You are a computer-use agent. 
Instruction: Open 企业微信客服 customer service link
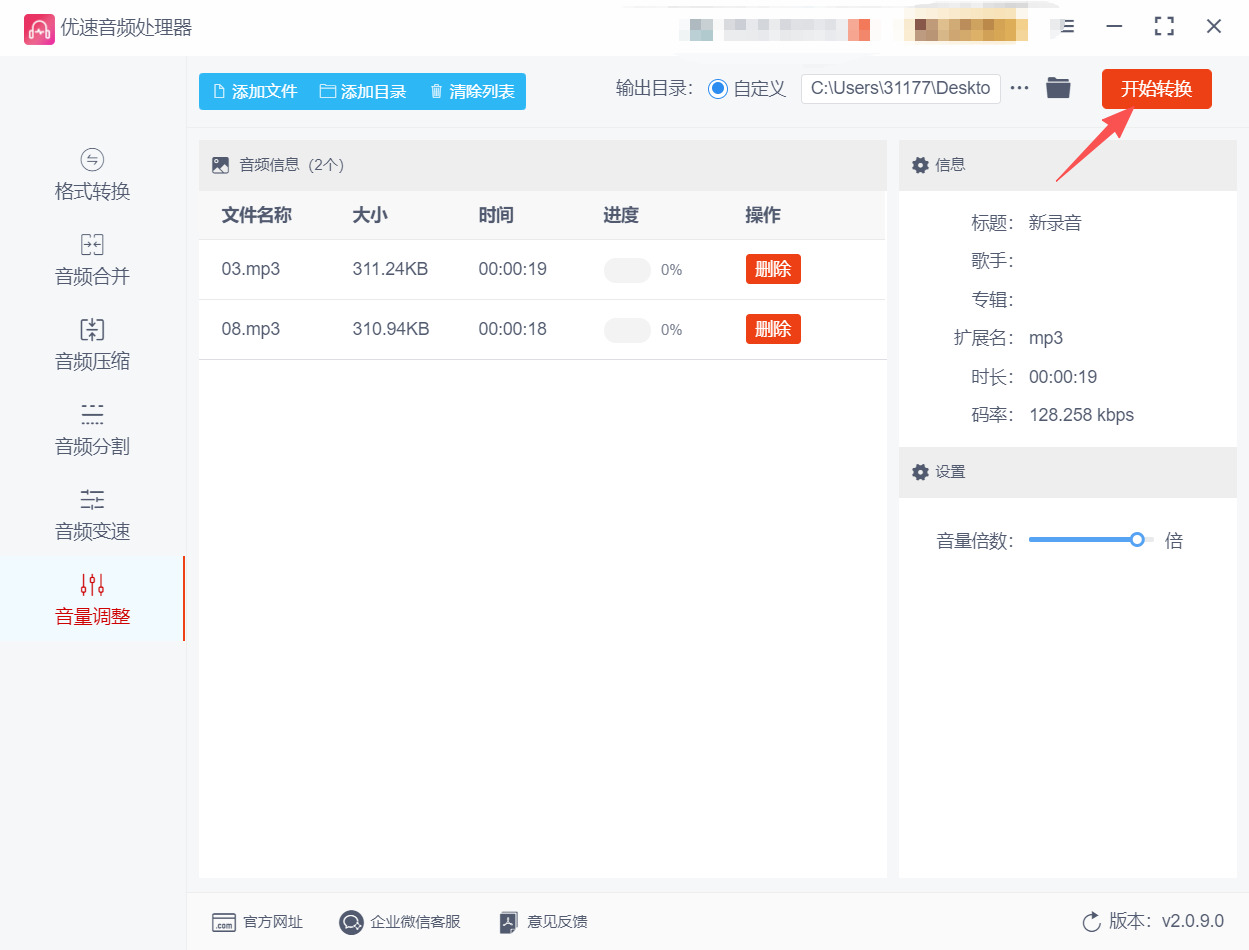[400, 922]
